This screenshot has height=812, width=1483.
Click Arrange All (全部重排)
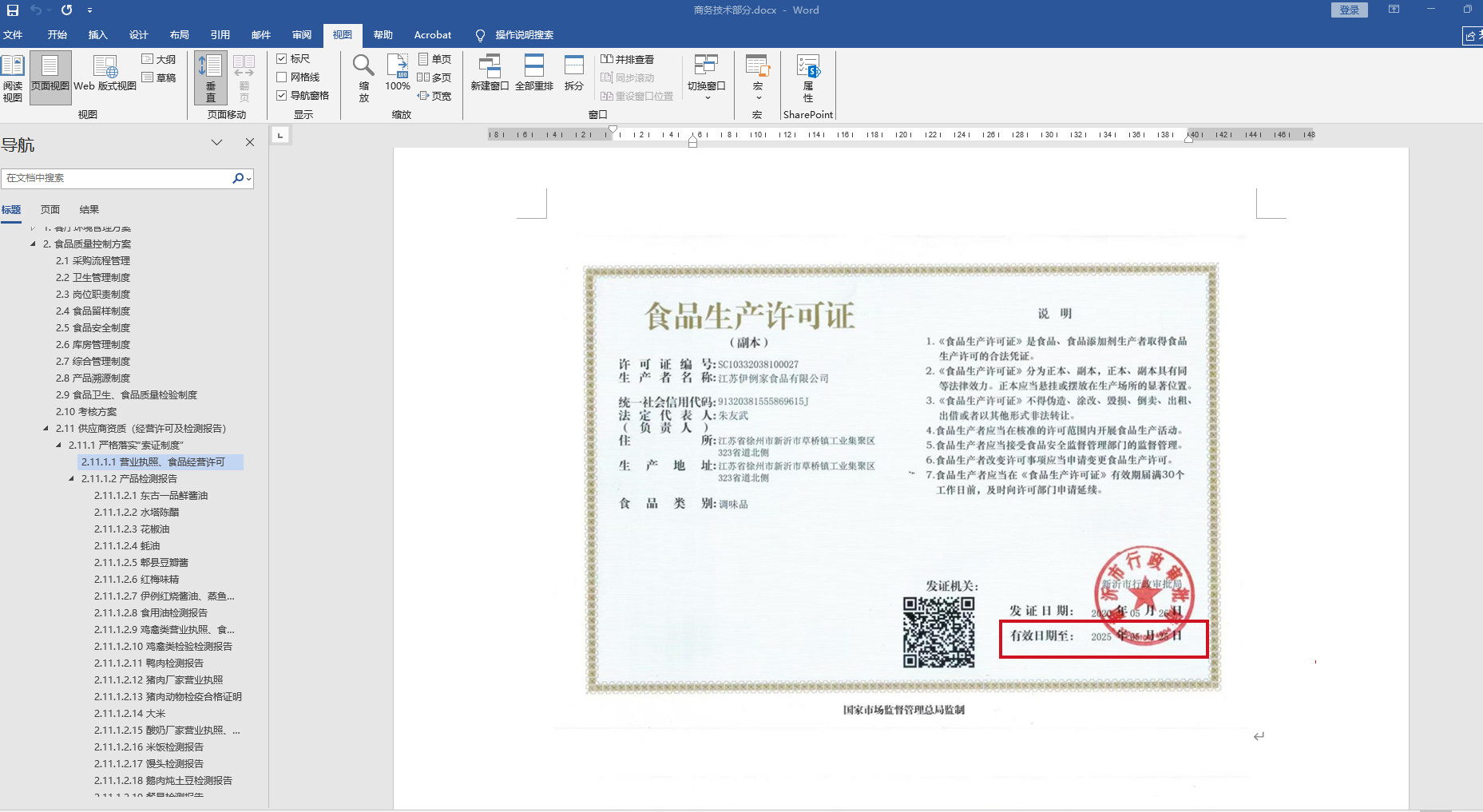pos(534,73)
